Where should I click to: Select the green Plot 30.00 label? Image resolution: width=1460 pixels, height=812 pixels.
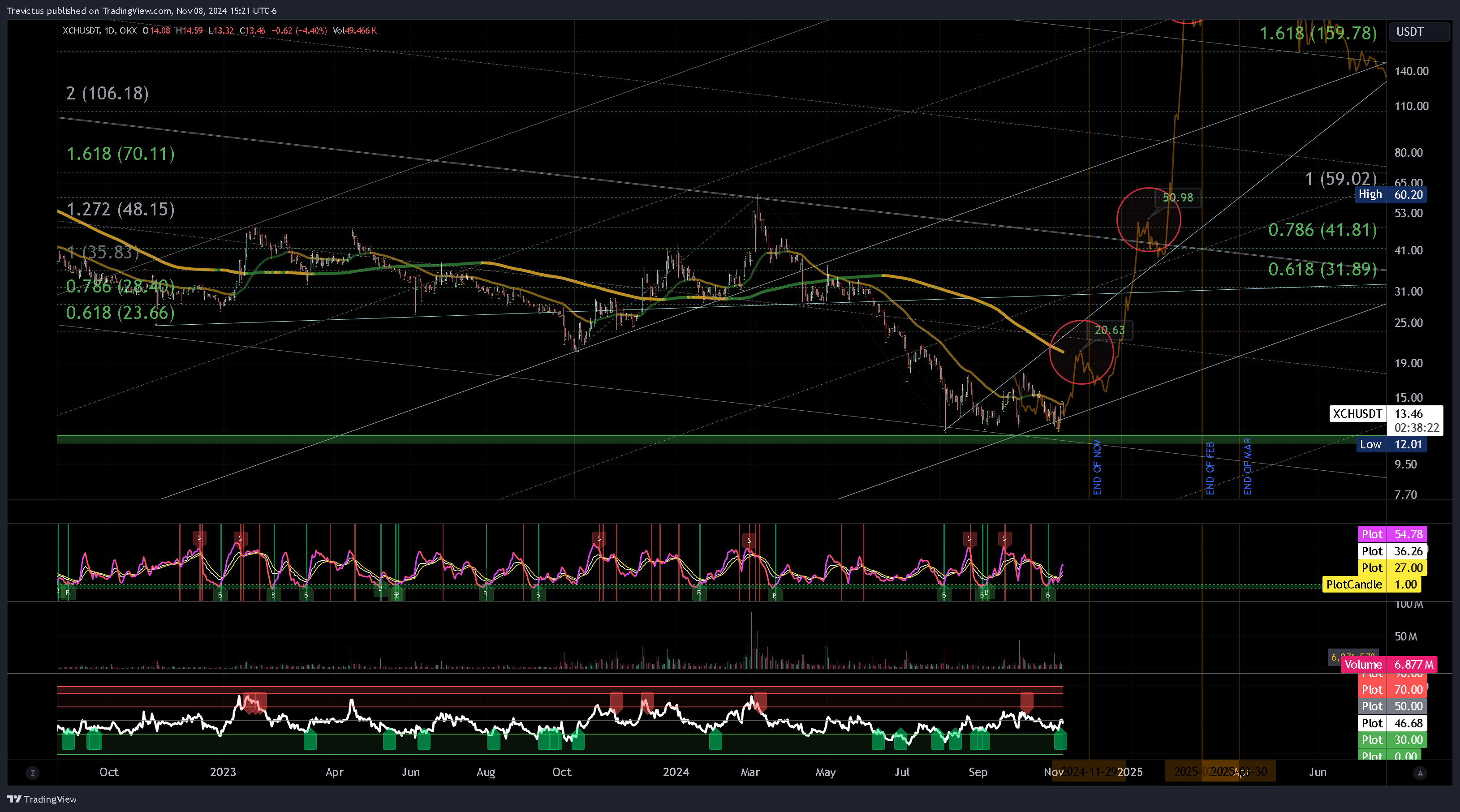point(1391,739)
